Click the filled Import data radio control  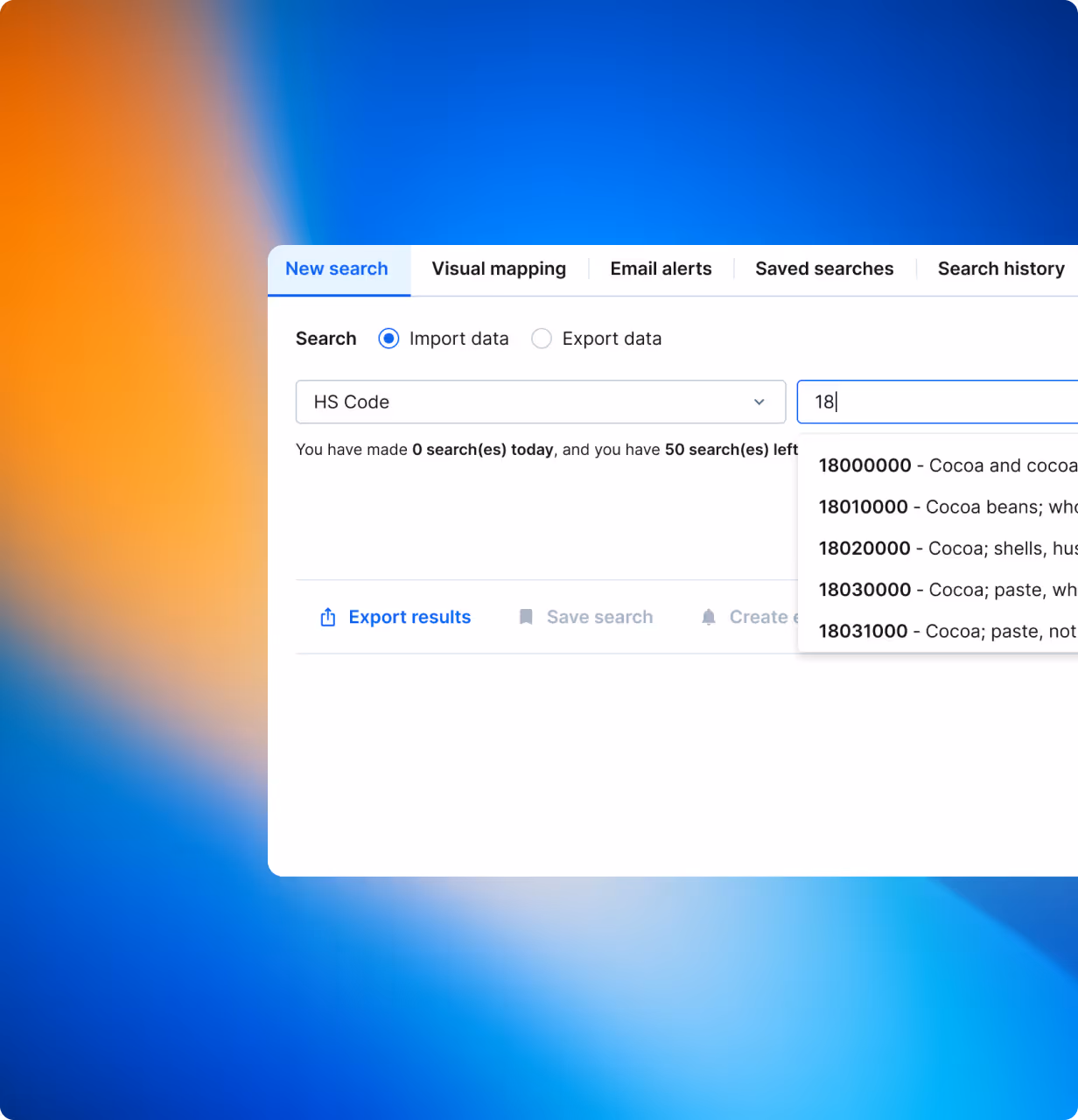[388, 339]
